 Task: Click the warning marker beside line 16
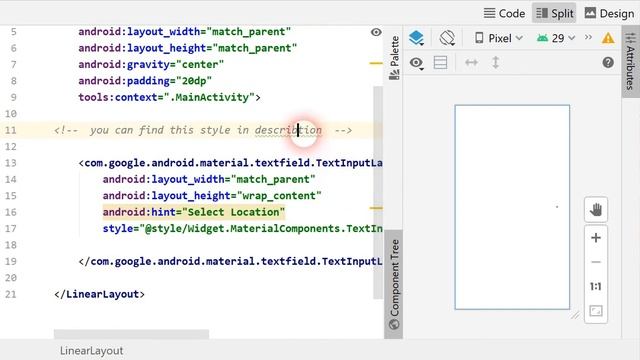[376, 208]
